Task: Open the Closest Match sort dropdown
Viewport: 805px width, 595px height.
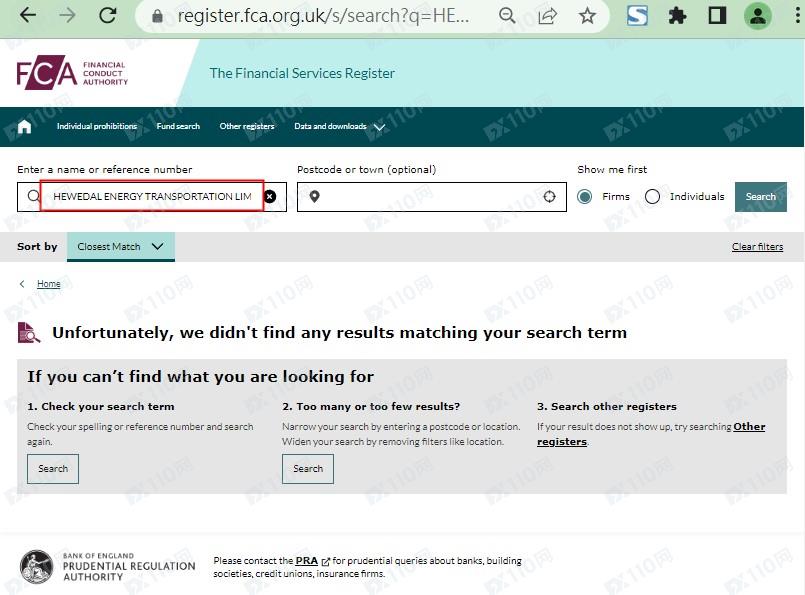Action: pos(121,246)
